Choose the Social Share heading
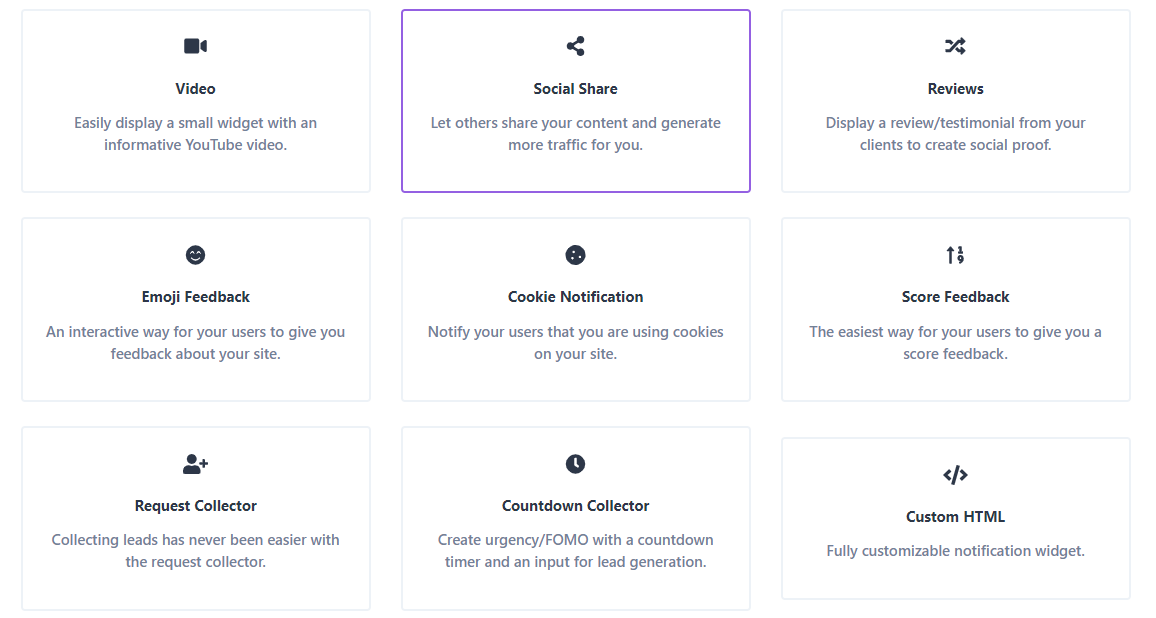The width and height of the screenshot is (1156, 618). point(575,89)
